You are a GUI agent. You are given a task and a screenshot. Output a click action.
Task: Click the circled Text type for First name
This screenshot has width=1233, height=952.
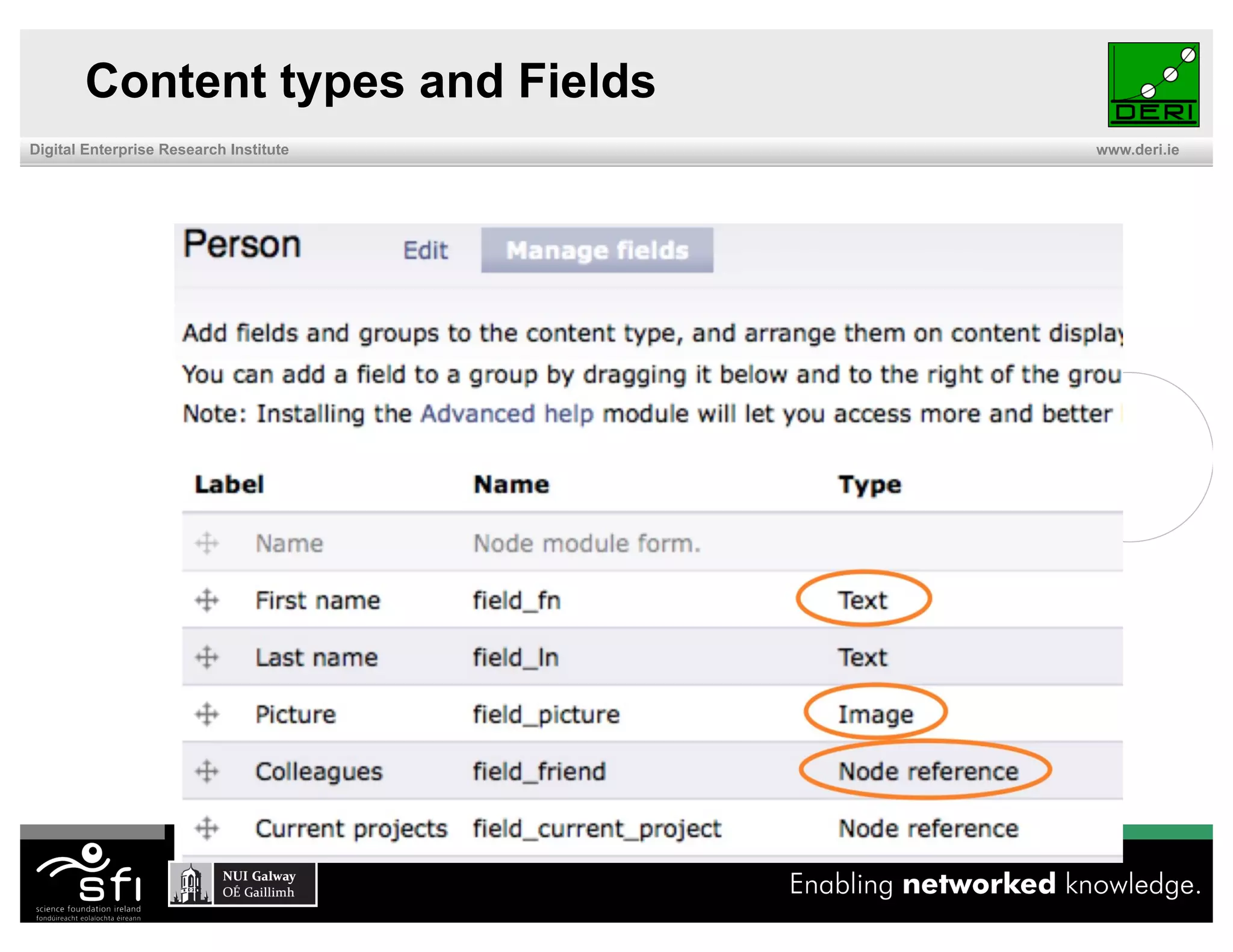click(863, 600)
